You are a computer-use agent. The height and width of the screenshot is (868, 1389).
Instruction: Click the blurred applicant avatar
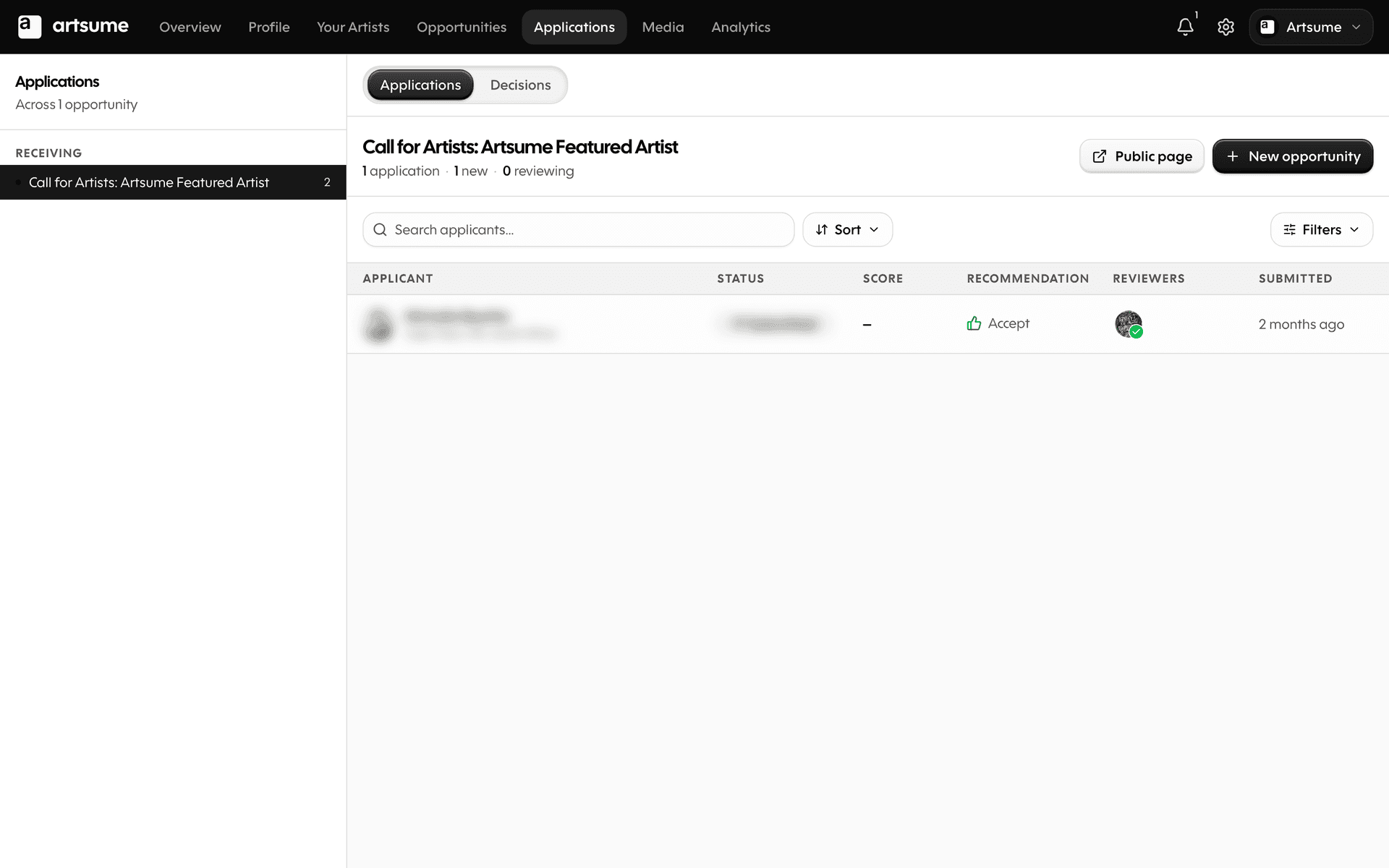point(378,324)
